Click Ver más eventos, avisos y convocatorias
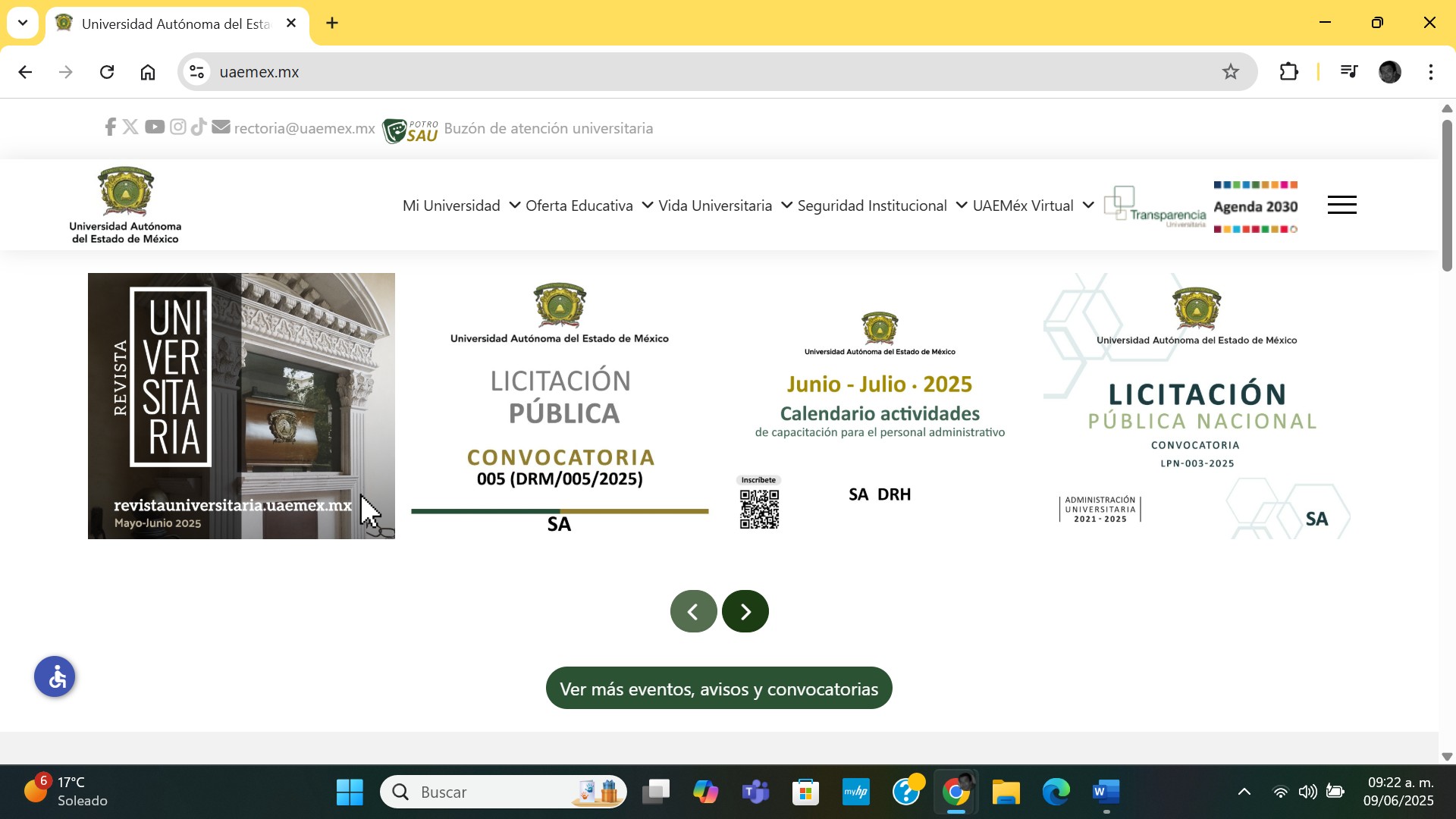Image resolution: width=1456 pixels, height=819 pixels. click(x=719, y=688)
